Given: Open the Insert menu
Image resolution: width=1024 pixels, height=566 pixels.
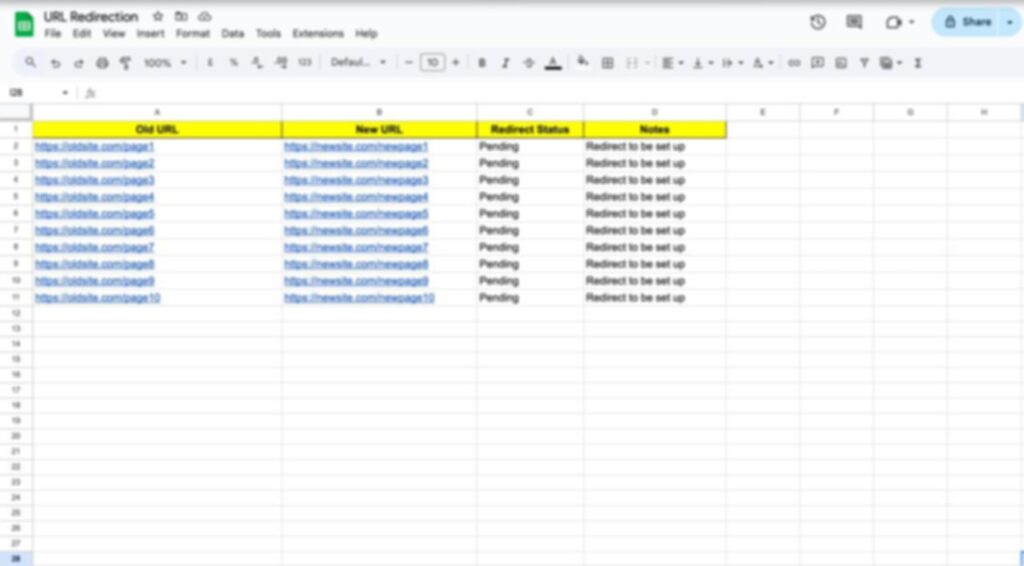Looking at the screenshot, I should click(x=150, y=33).
